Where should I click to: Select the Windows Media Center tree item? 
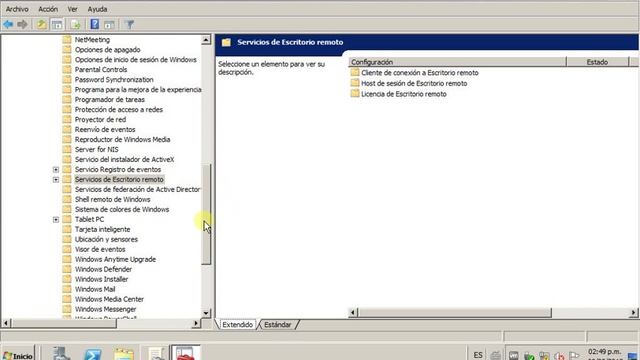tap(109, 299)
